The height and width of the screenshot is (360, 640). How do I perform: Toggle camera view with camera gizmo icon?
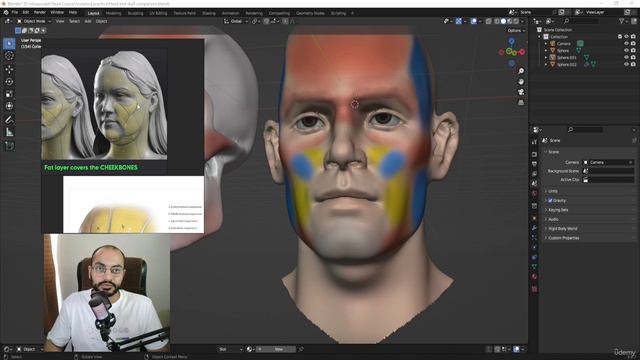(521, 92)
